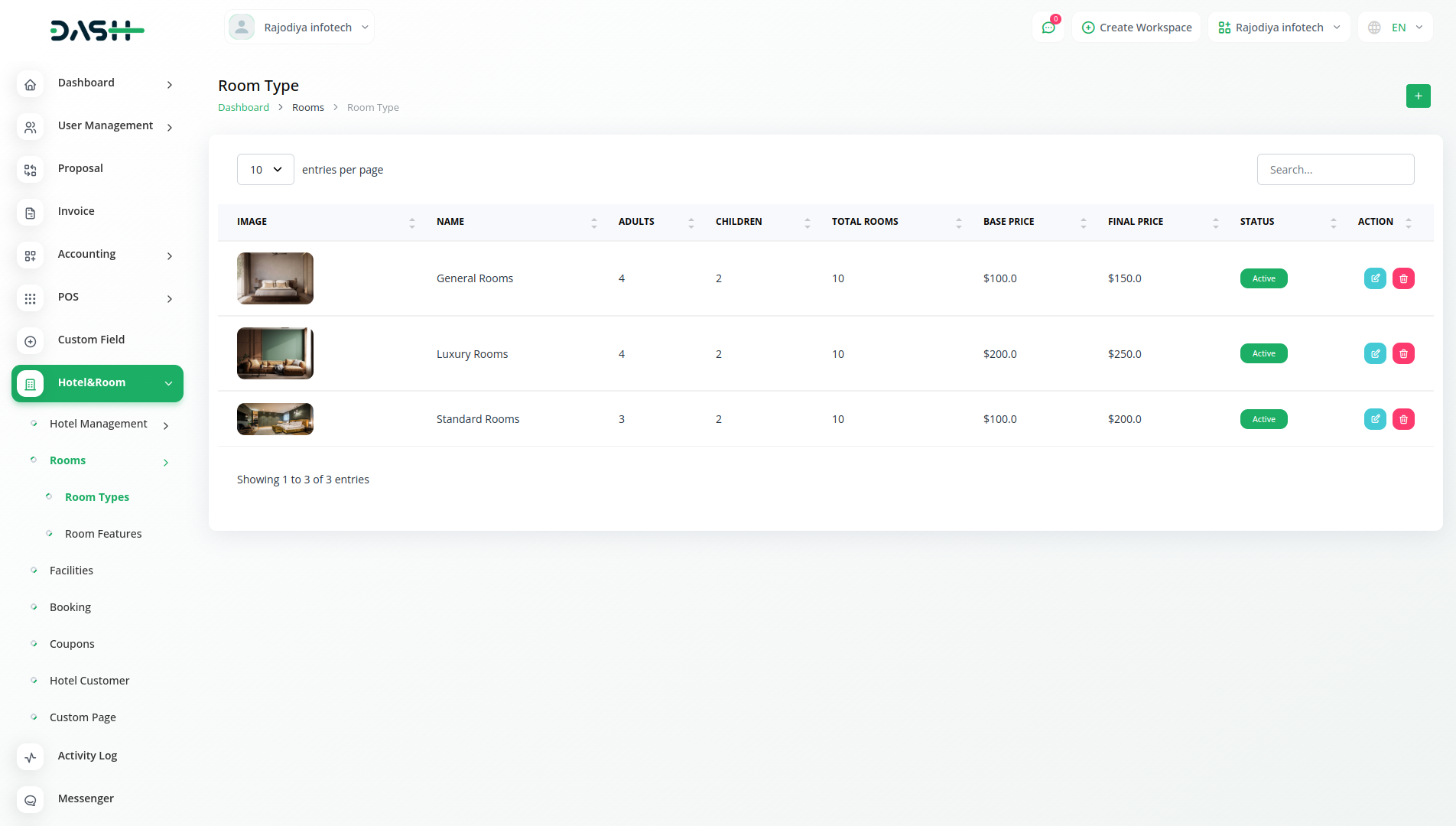Delete the Luxury Rooms entry
This screenshot has width=1456, height=826.
click(1403, 353)
